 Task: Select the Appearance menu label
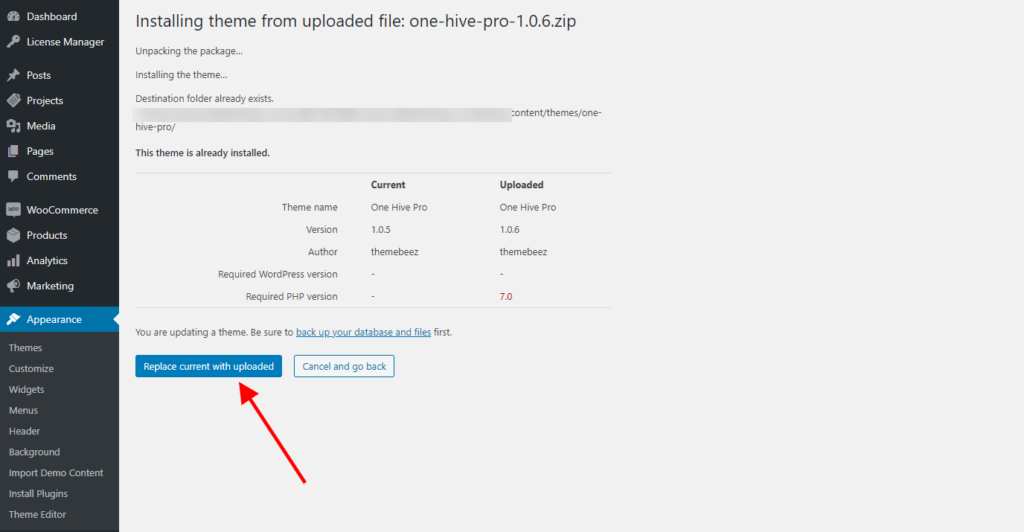click(54, 319)
